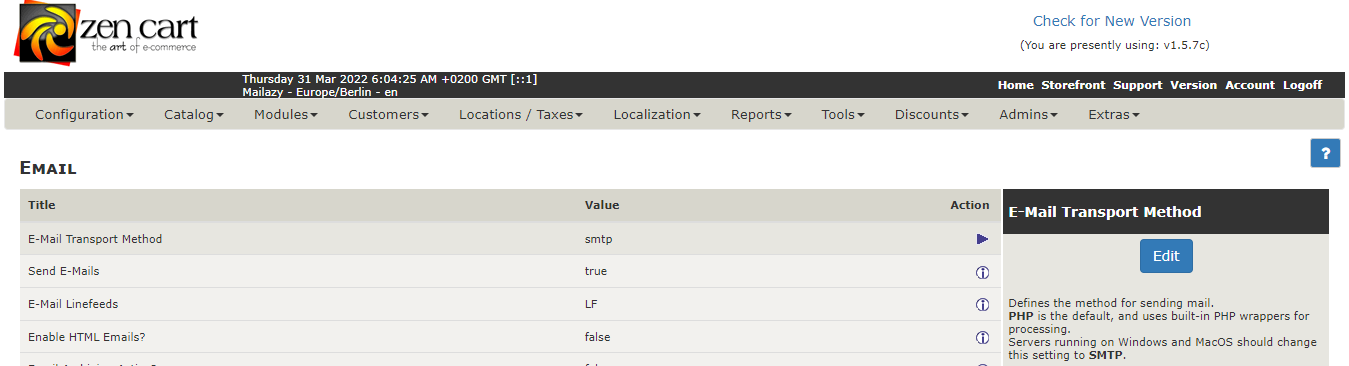The width and height of the screenshot is (1349, 366).
Task: Click the false value for Enable HTML Emails?
Action: point(598,338)
